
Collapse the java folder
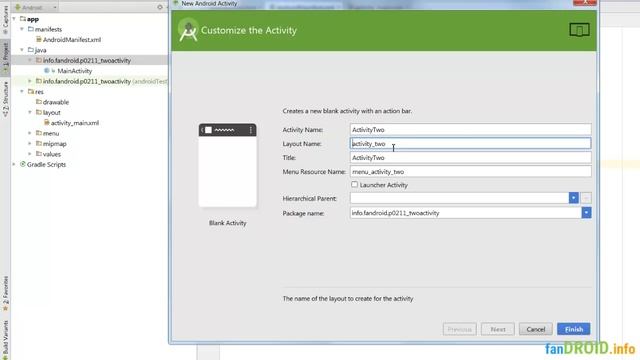(x=22, y=50)
